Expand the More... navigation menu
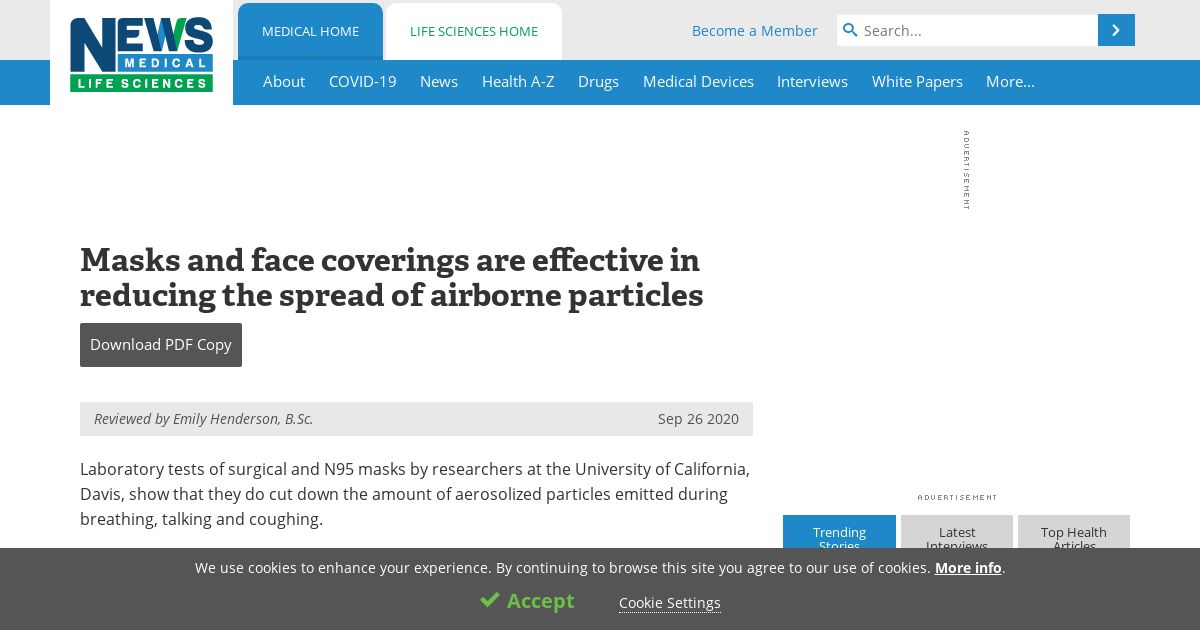This screenshot has height=630, width=1200. click(x=1010, y=82)
